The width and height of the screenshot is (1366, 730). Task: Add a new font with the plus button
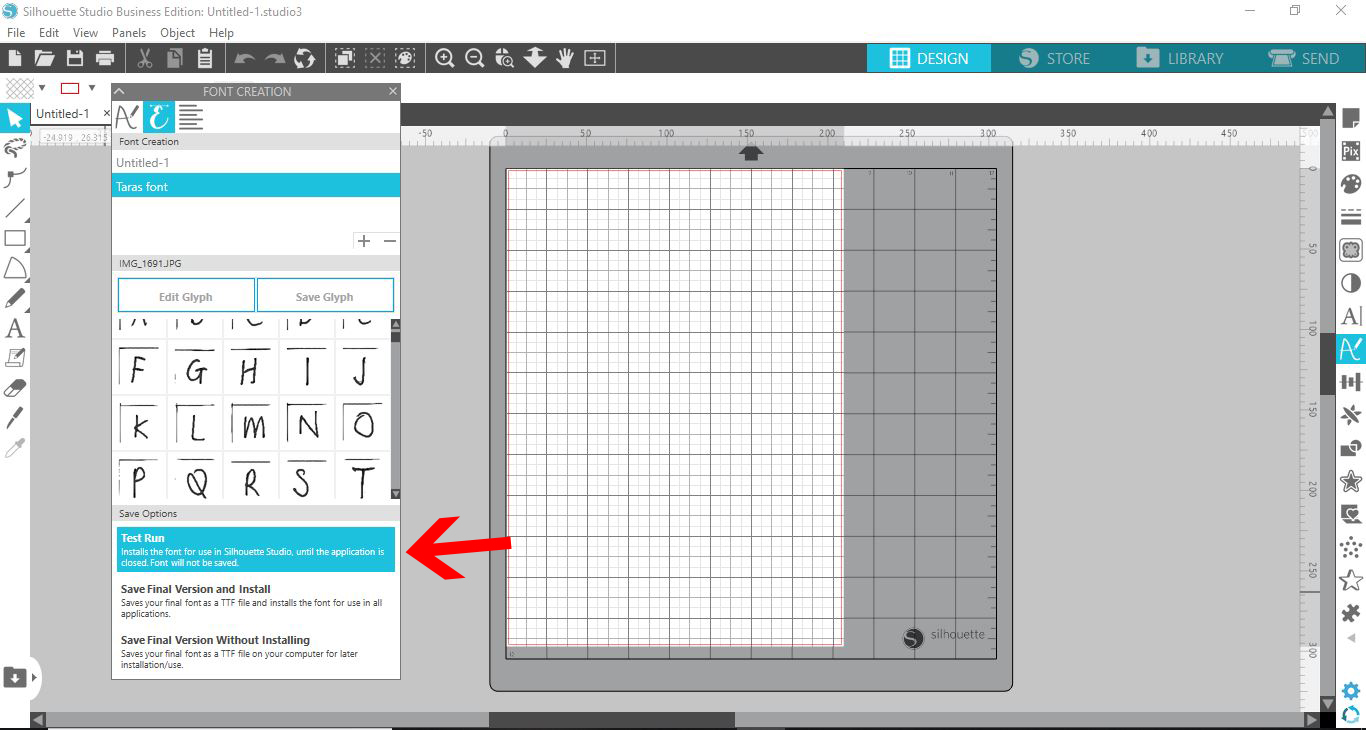tap(364, 241)
